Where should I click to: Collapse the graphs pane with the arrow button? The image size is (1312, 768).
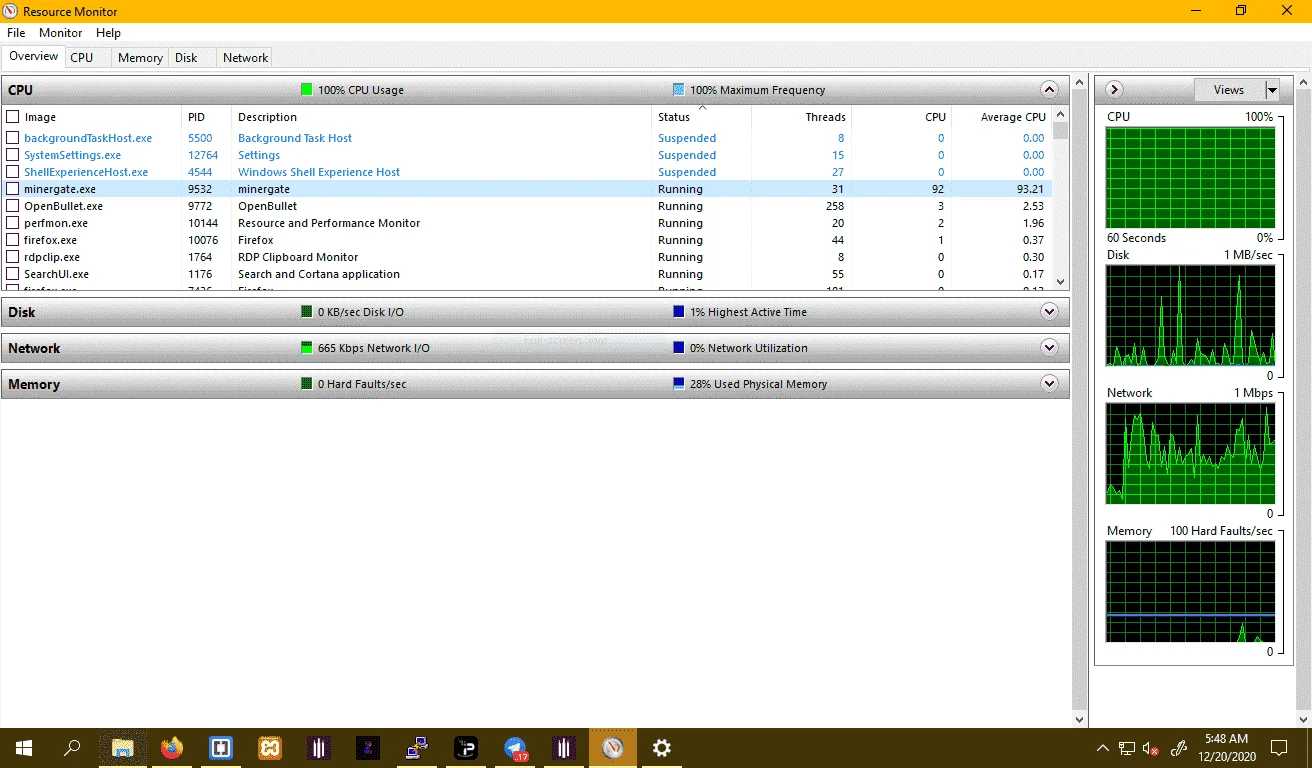(x=1114, y=90)
